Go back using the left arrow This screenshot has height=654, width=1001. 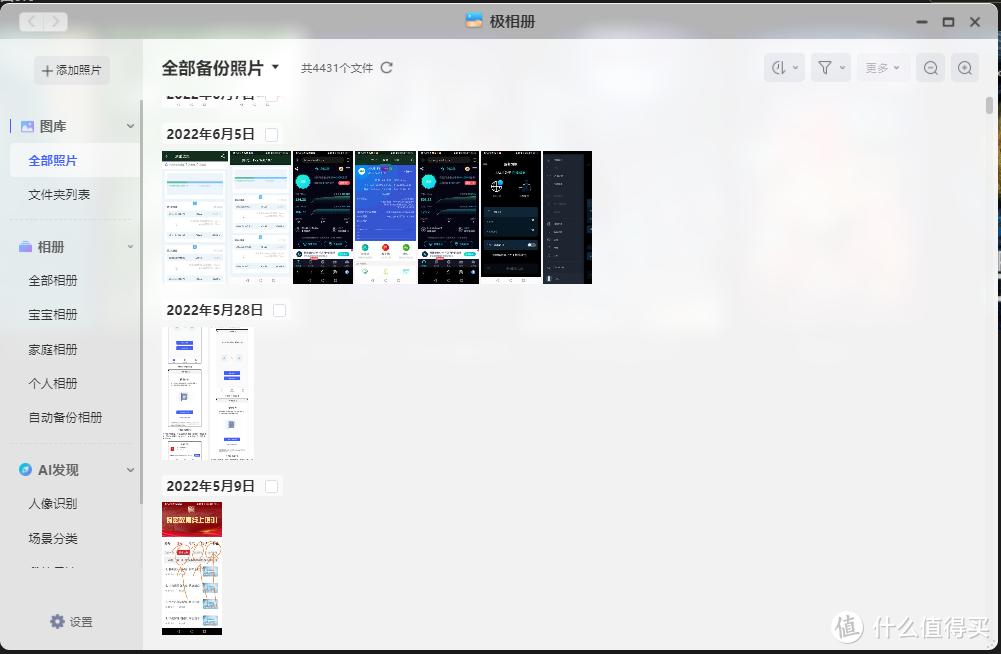point(31,21)
